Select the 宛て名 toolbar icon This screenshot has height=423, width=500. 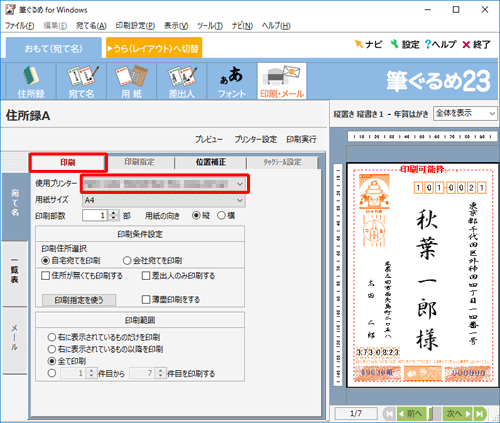coord(81,81)
